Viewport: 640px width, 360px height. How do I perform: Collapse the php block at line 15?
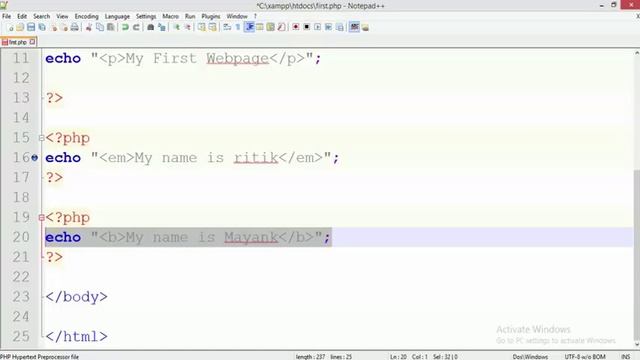point(41,138)
